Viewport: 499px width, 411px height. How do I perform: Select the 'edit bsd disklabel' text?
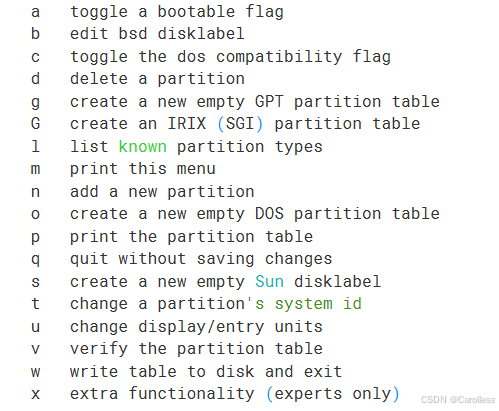click(x=157, y=34)
